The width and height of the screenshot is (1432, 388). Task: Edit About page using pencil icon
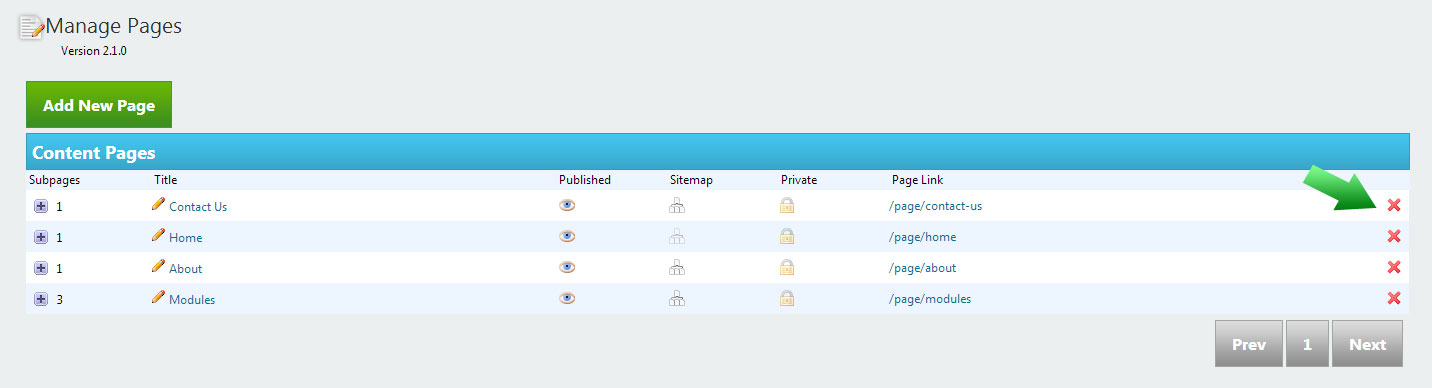pyautogui.click(x=158, y=266)
